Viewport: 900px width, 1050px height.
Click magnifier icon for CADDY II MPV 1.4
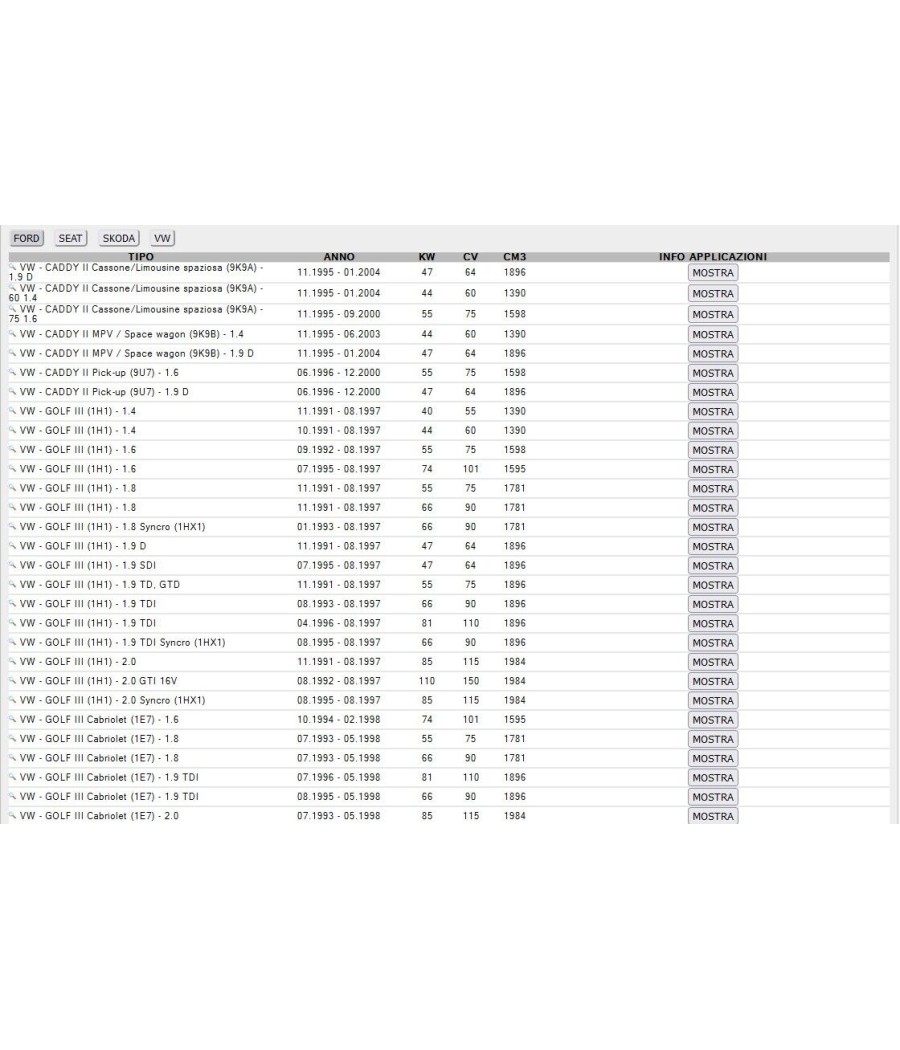click(13, 333)
